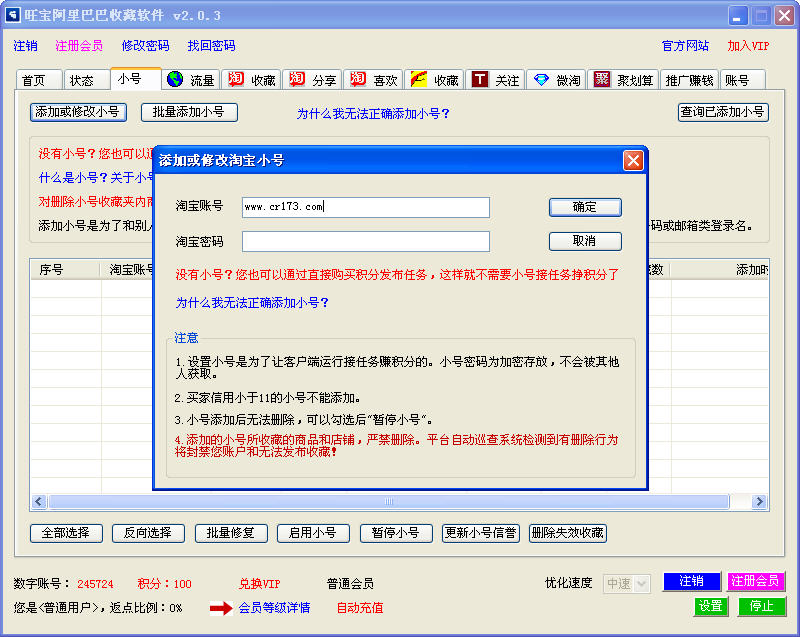800x637 pixels.
Task: Click the blue 注销 button at bottom
Action: (x=691, y=581)
